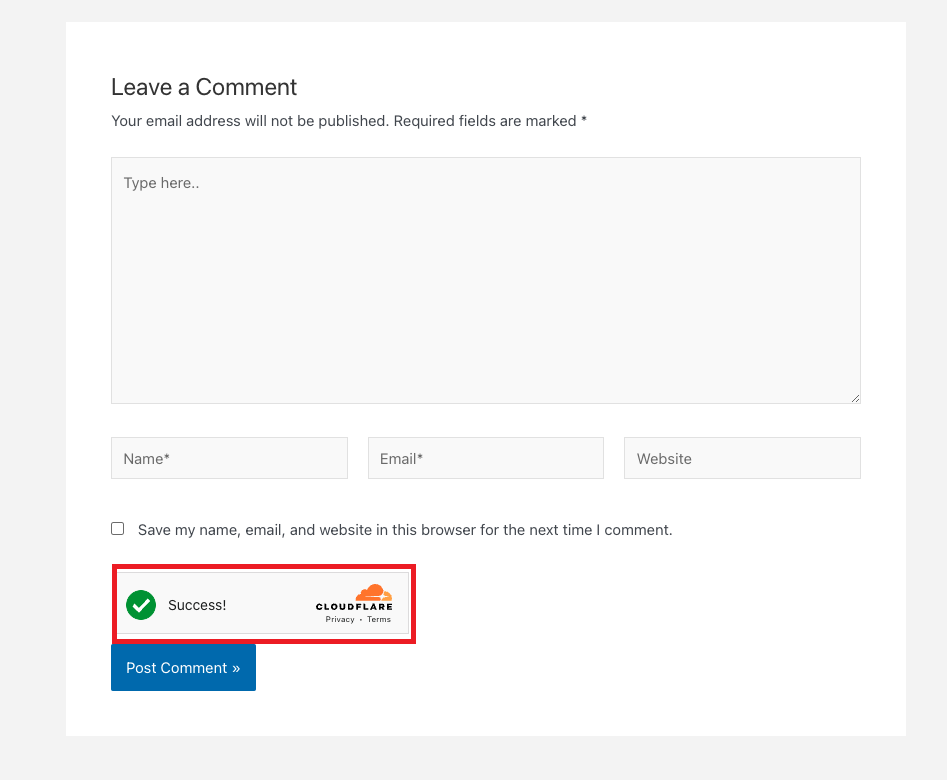This screenshot has height=780, width=947.
Task: Click the 'Success!' status text
Action: tap(197, 605)
